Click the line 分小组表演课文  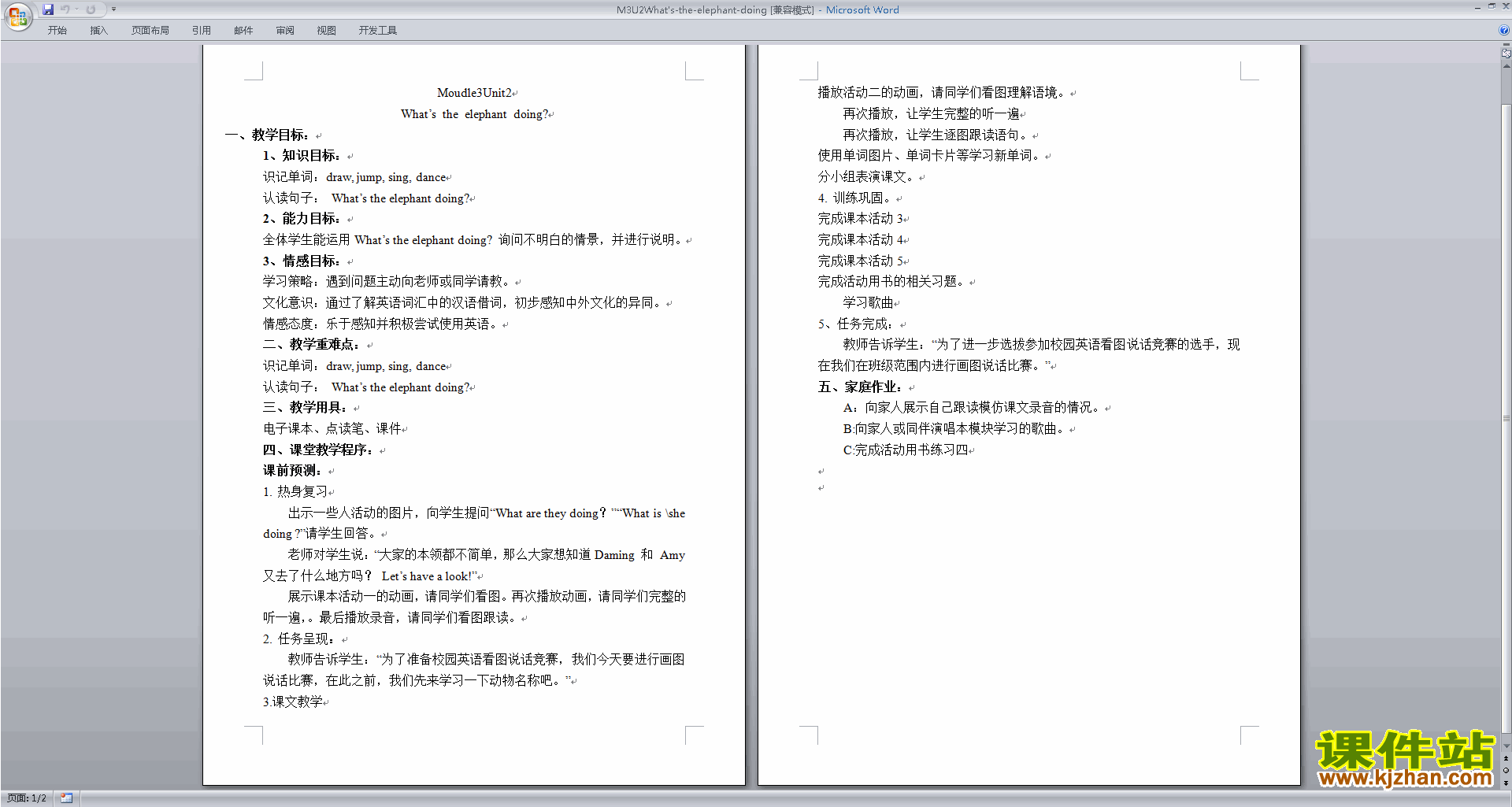[x=866, y=177]
